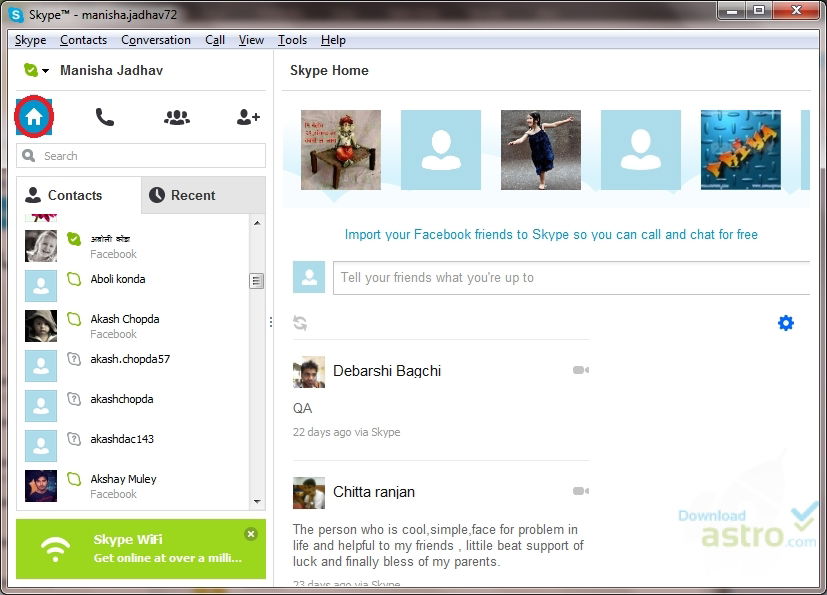The height and width of the screenshot is (595, 827).
Task: Switch to the Contacts tab
Action: click(x=79, y=195)
